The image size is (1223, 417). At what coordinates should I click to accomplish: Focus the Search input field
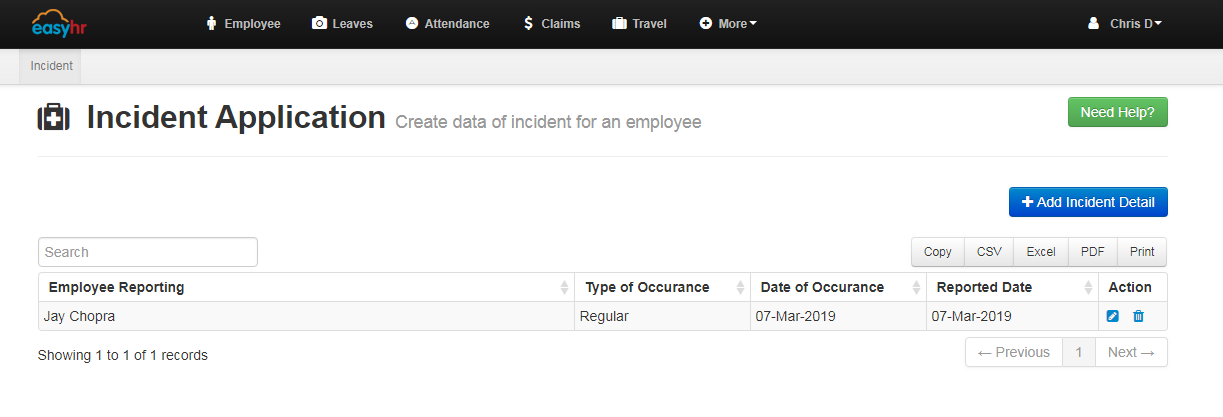tap(148, 252)
